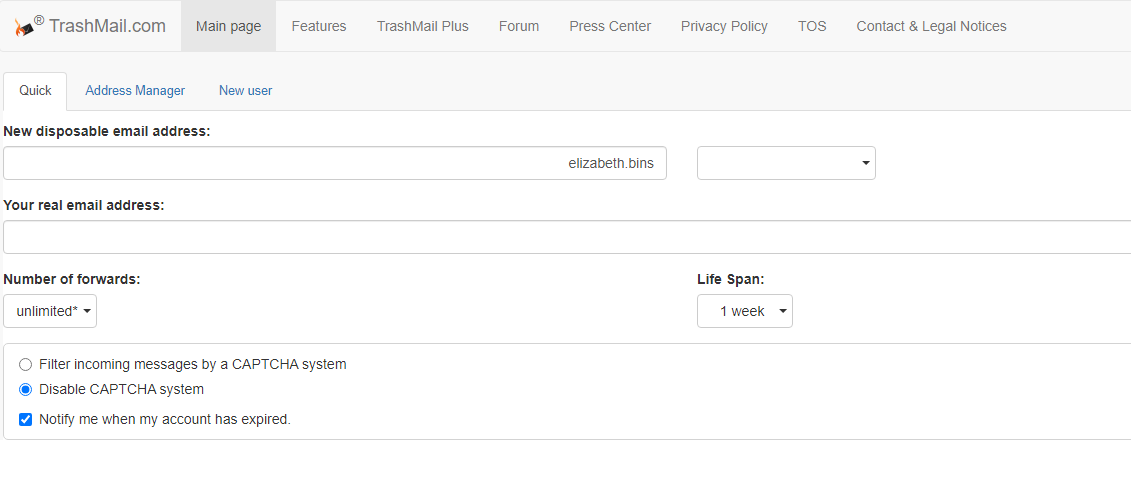Viewport: 1131px width, 486px height.
Task: Open Contact & Legal Notices
Action: click(931, 27)
